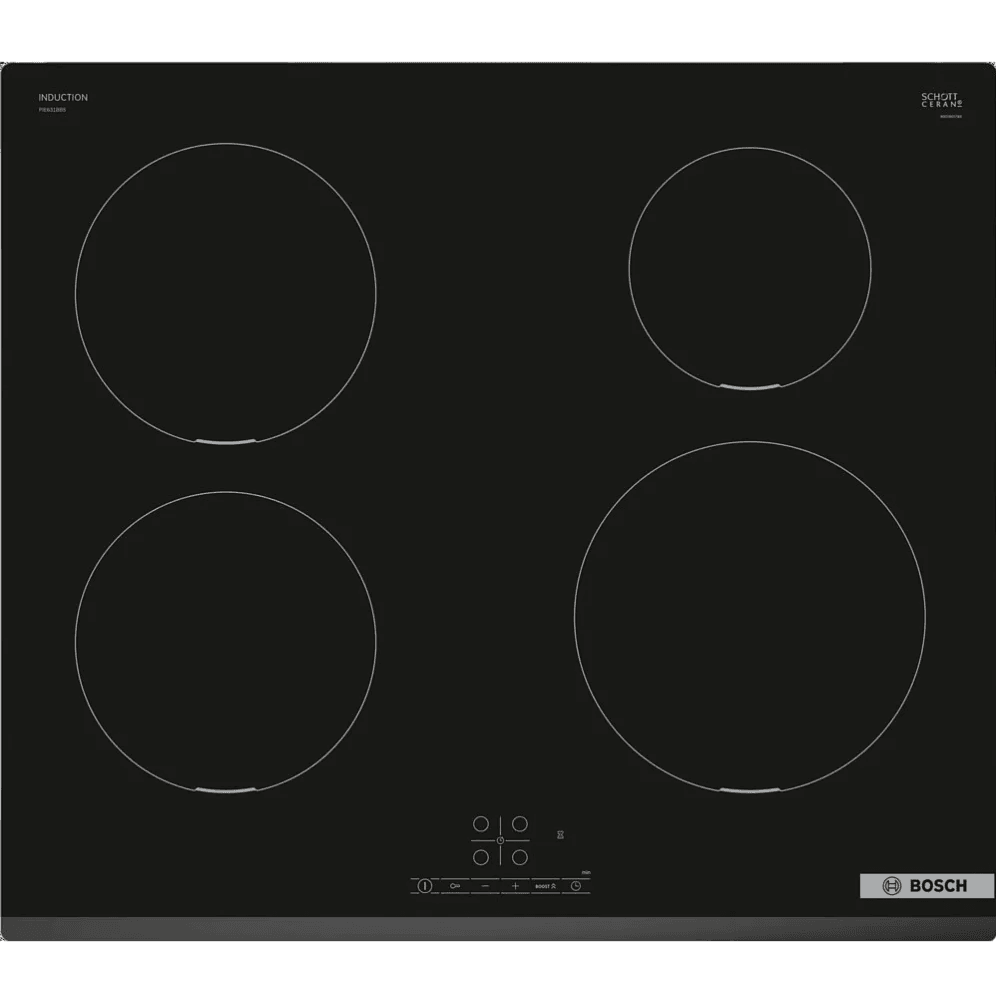Tap the minus button to lower power
This screenshot has width=996, height=996.
[485, 885]
